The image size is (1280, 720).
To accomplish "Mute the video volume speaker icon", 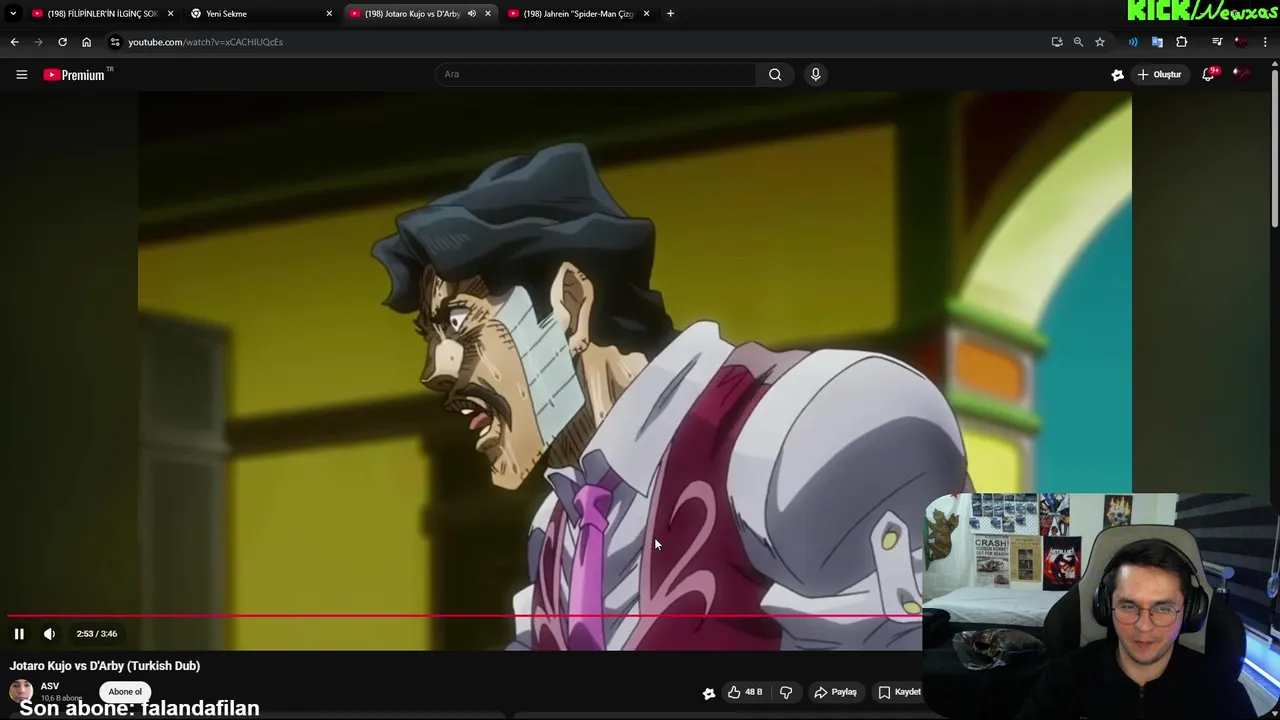I will (49, 634).
